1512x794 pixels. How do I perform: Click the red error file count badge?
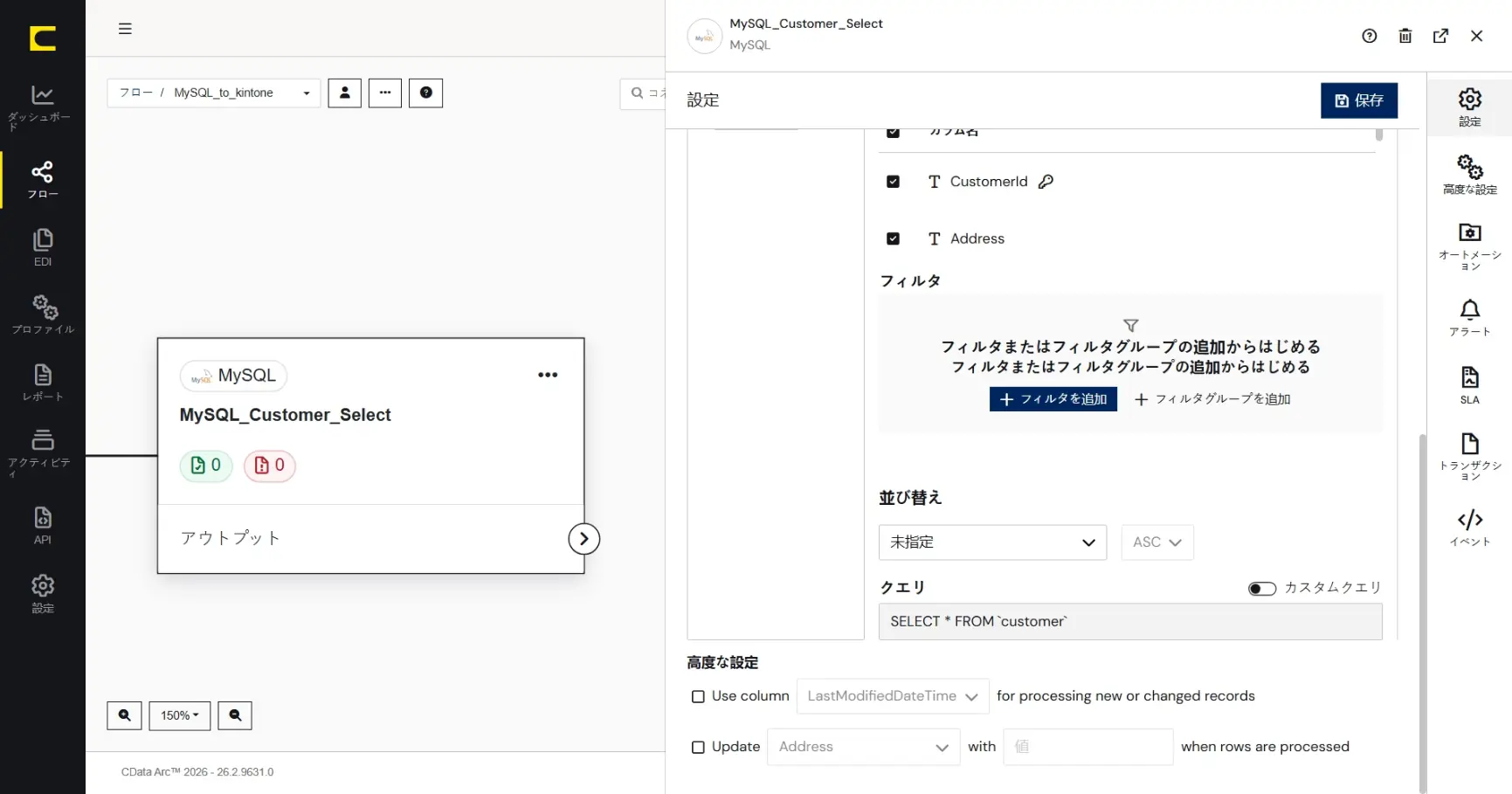coord(269,466)
